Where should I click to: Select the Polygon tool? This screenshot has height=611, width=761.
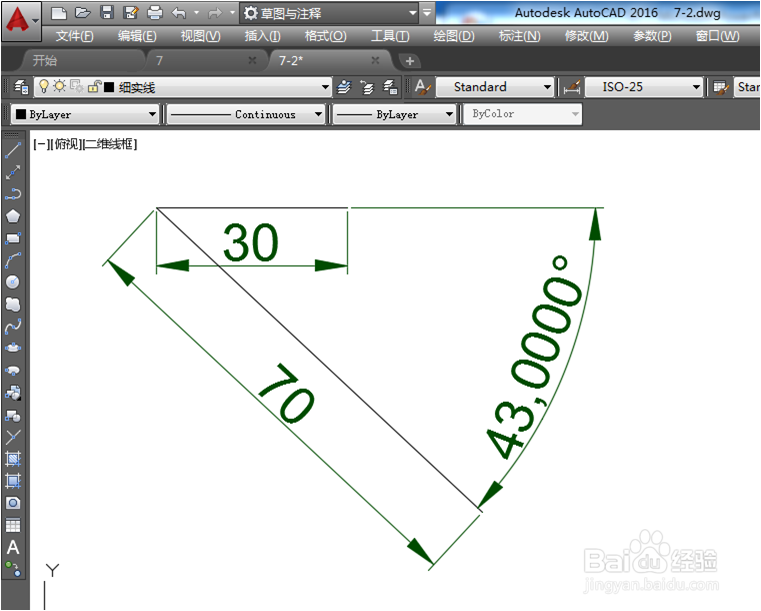[13, 216]
